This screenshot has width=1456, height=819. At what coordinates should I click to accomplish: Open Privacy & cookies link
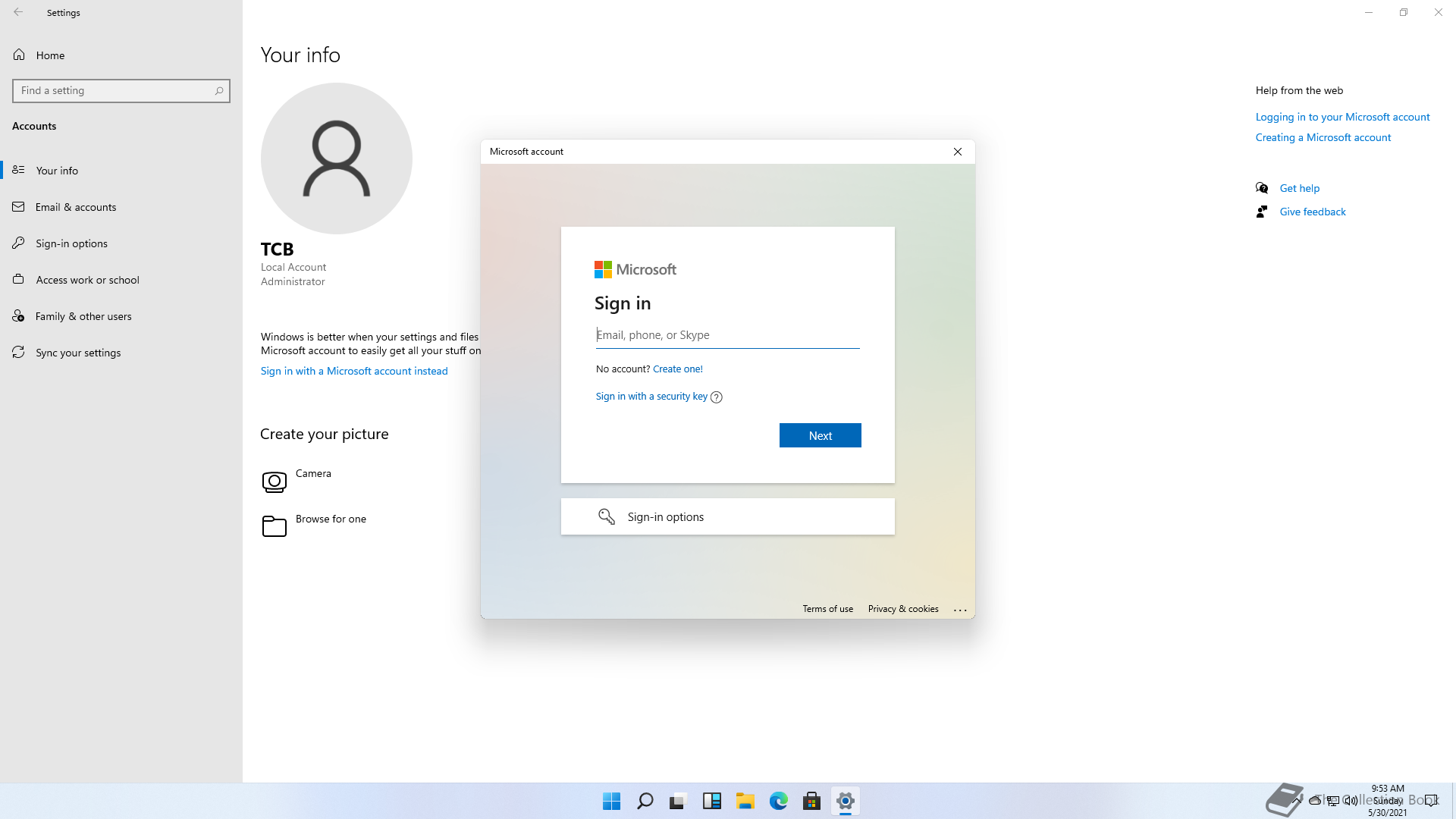(903, 609)
